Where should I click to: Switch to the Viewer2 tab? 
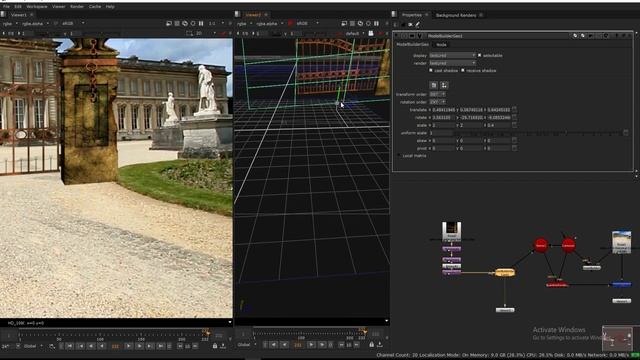[253, 15]
